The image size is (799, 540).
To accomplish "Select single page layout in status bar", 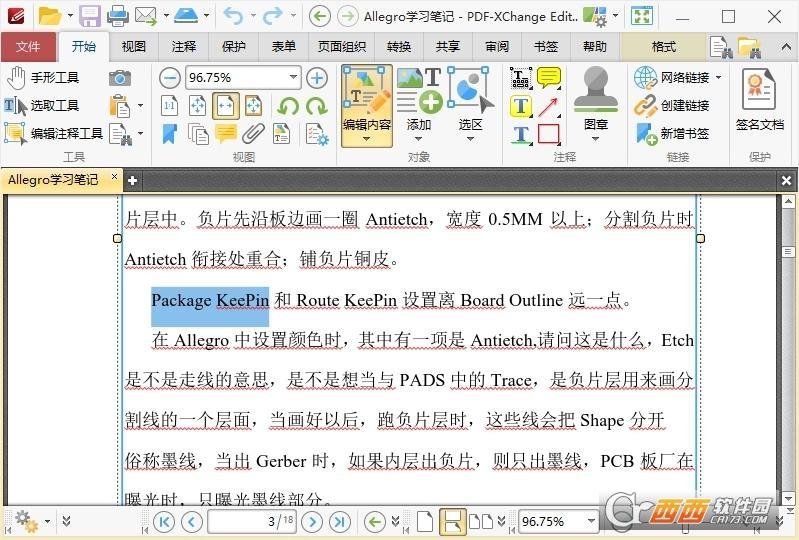I will (x=425, y=521).
